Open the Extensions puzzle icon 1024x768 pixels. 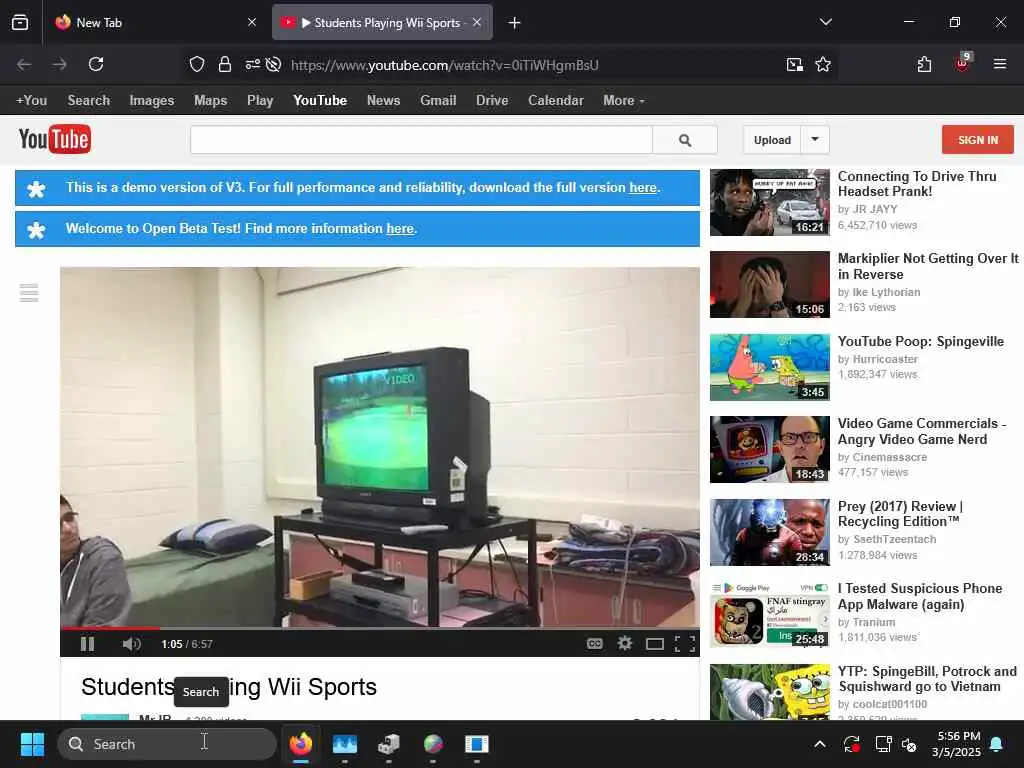(924, 64)
